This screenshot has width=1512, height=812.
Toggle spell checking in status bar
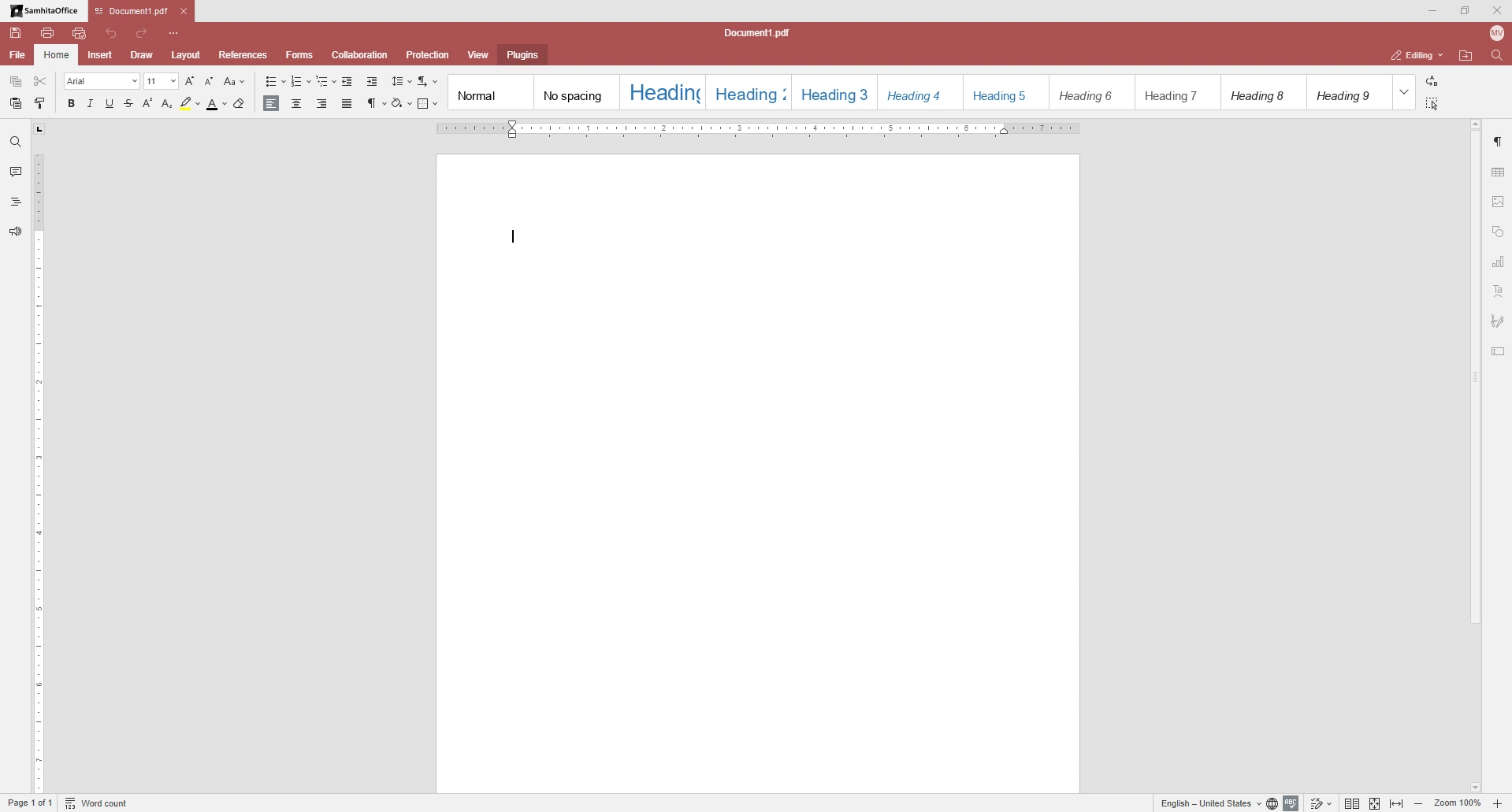1291,803
